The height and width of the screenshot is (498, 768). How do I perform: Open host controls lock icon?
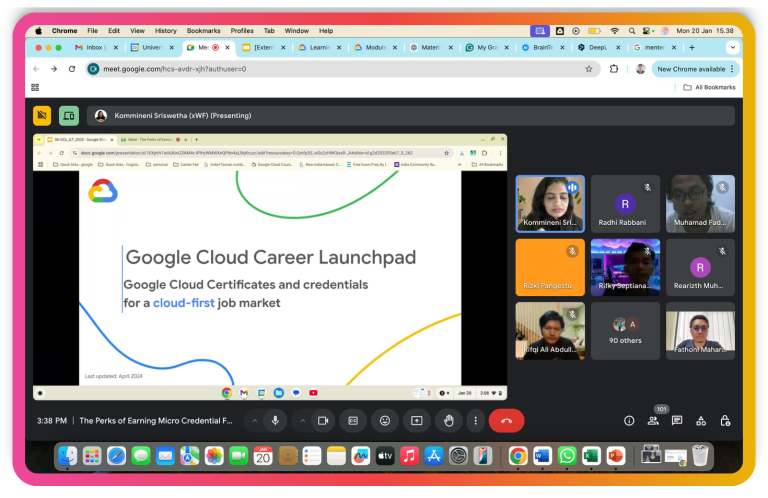725,421
